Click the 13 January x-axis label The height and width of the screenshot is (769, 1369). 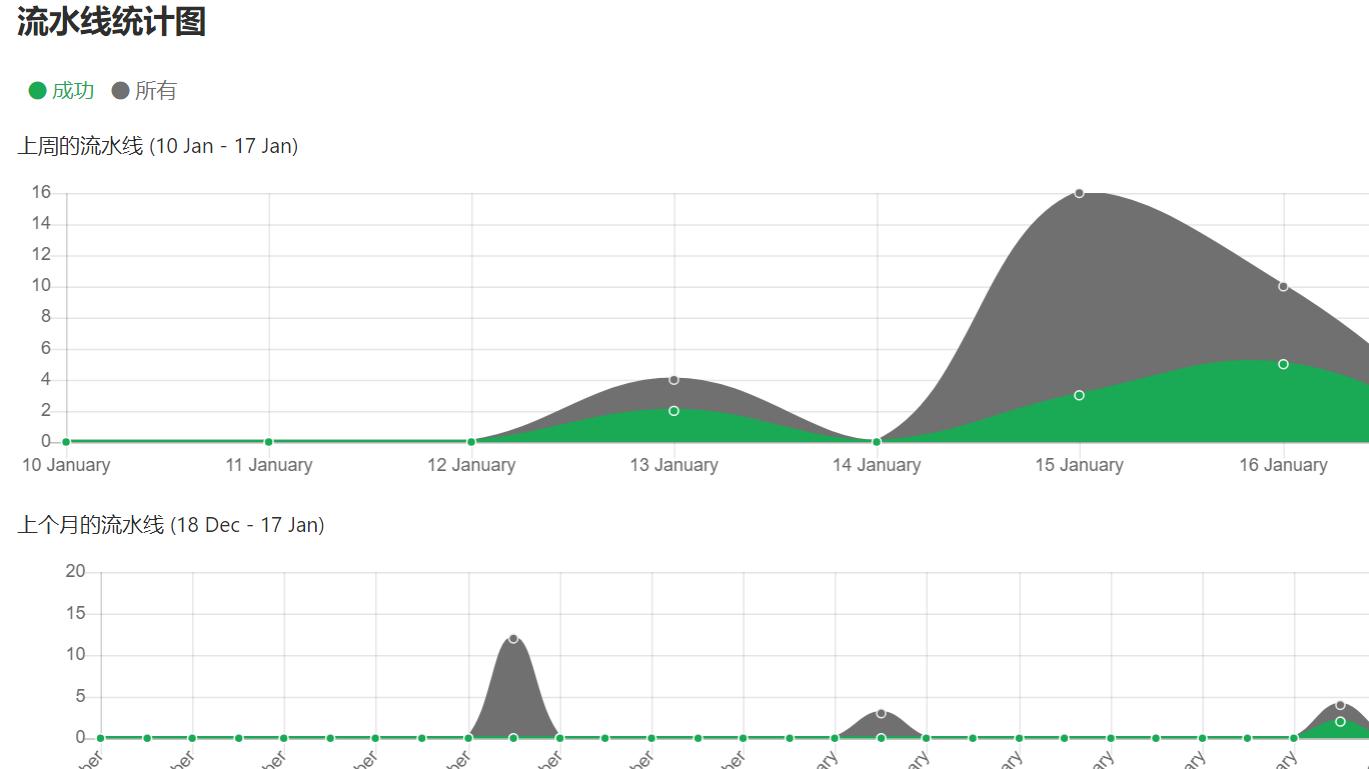point(674,465)
